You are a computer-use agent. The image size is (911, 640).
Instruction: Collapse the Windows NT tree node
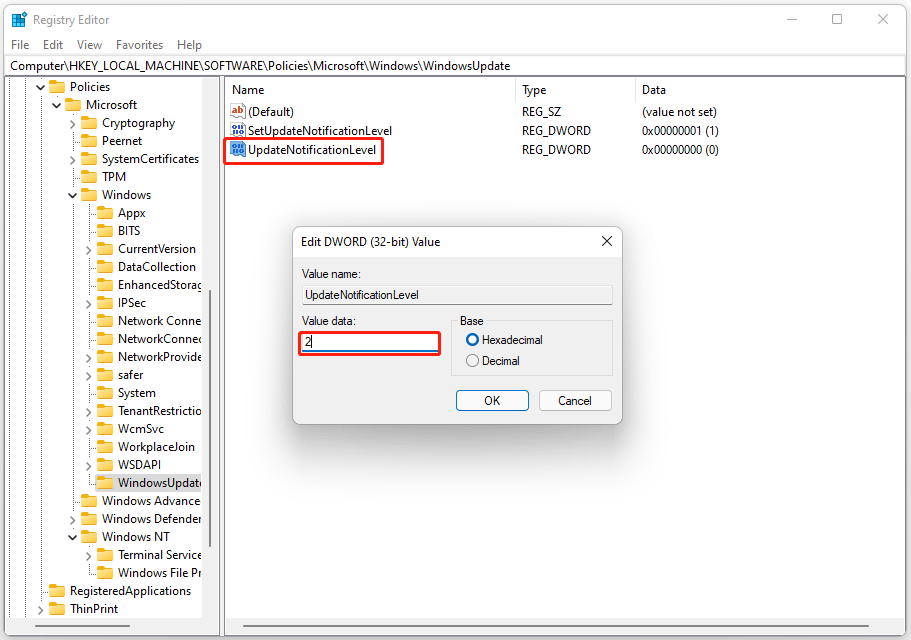73,537
